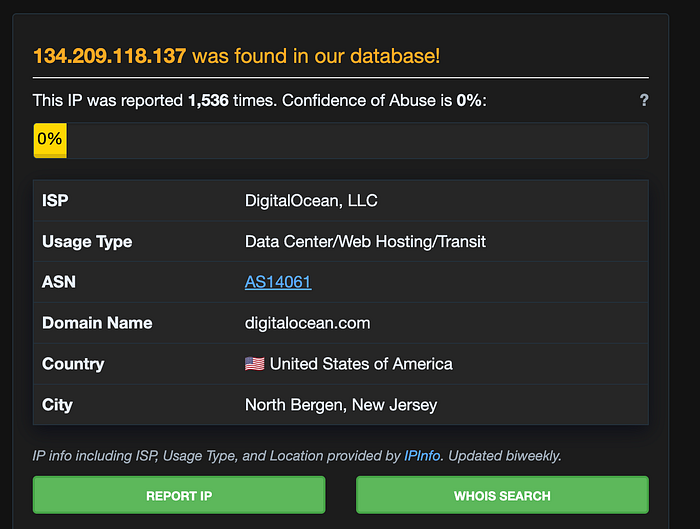
Task: Click the North Bergen, New Jersey city value
Action: pos(341,405)
